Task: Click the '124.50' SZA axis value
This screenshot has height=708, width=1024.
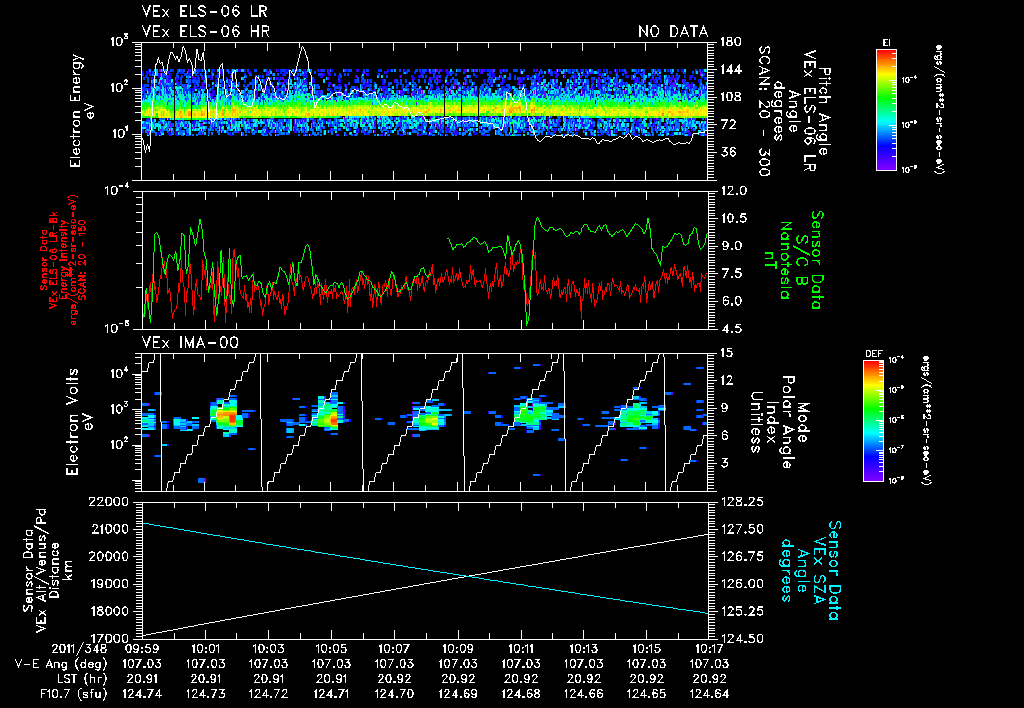Action: click(x=741, y=639)
